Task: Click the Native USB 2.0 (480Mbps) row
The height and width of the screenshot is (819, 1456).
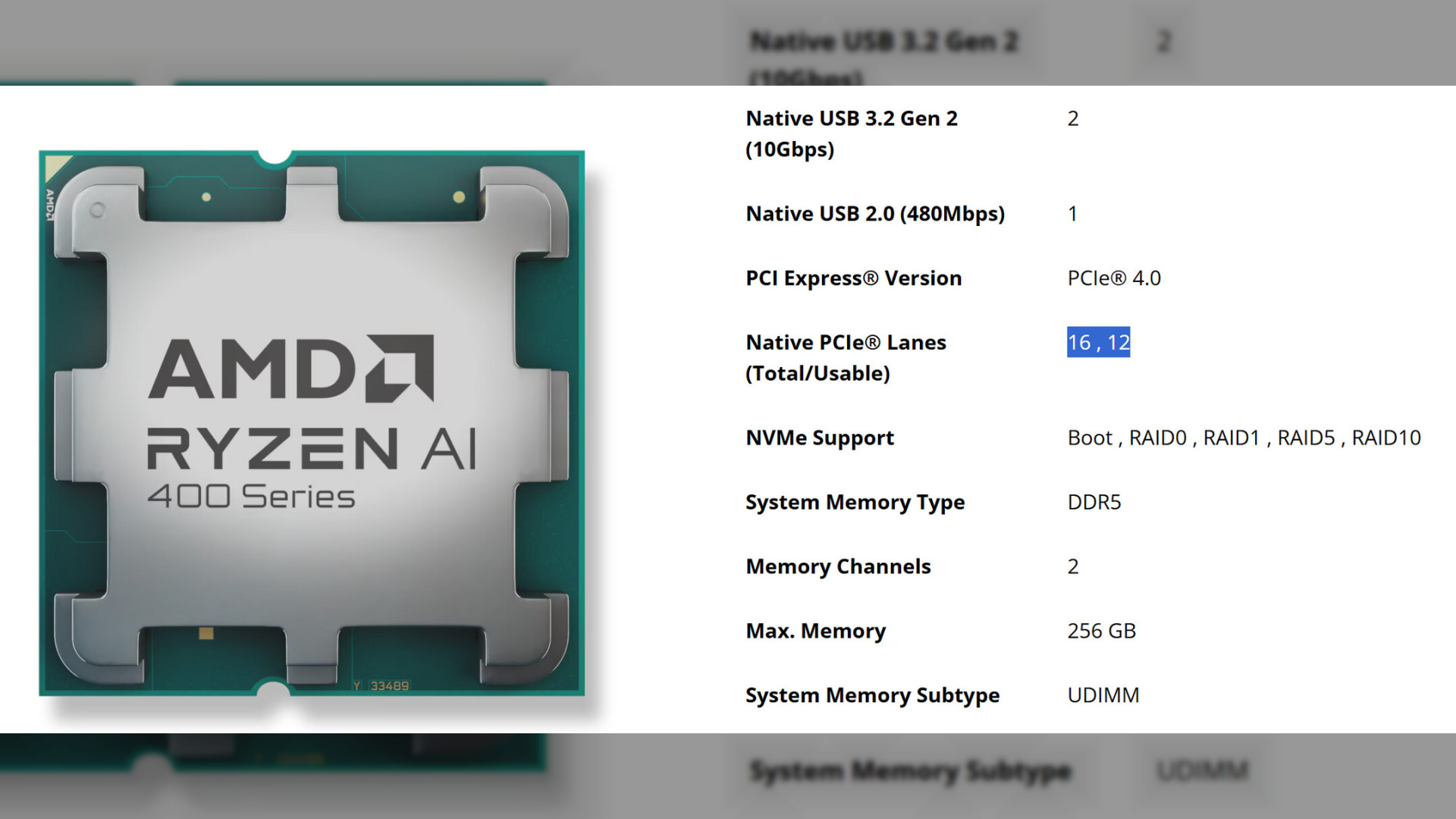Action: 875,213
